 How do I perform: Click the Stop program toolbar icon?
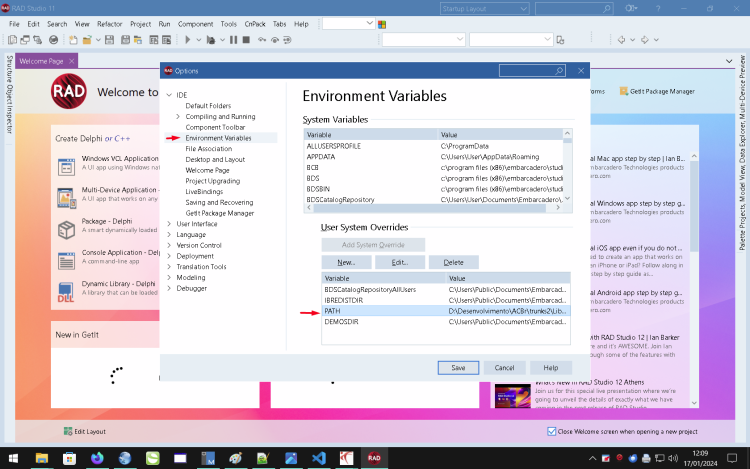pos(246,40)
